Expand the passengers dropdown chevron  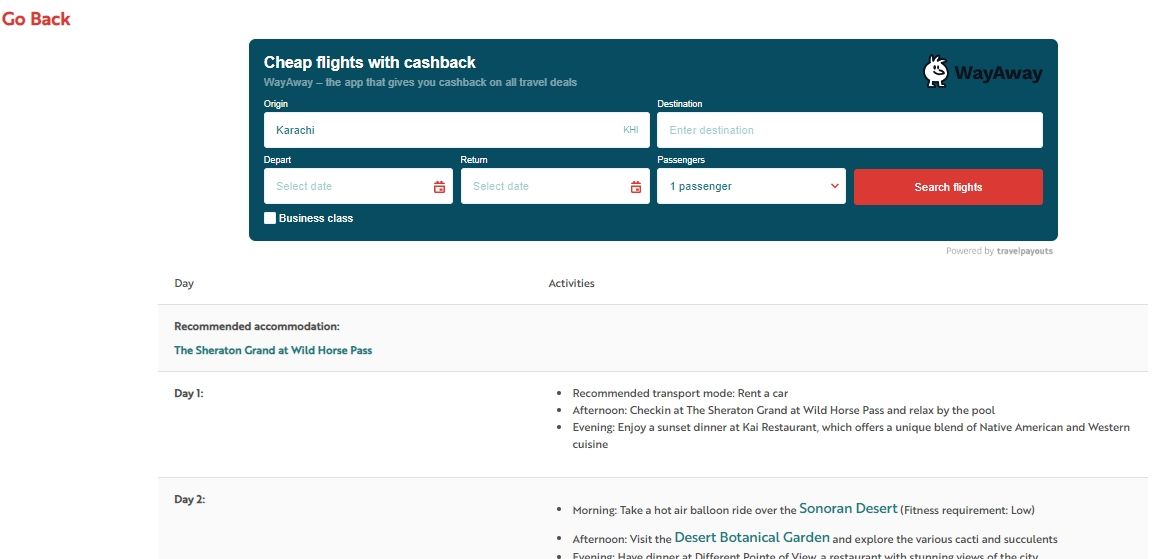[834, 186]
